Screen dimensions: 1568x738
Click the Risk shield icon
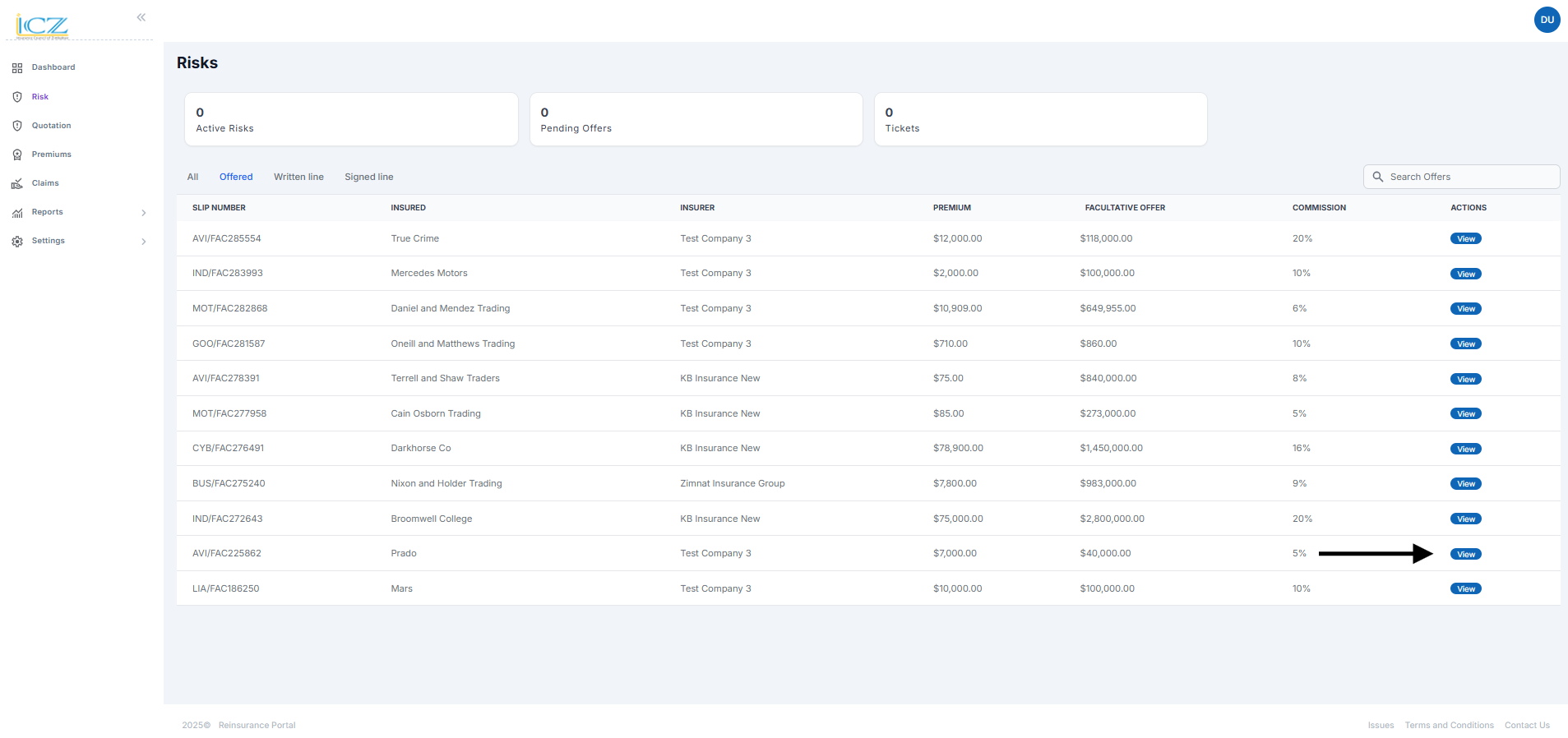pyautogui.click(x=17, y=97)
